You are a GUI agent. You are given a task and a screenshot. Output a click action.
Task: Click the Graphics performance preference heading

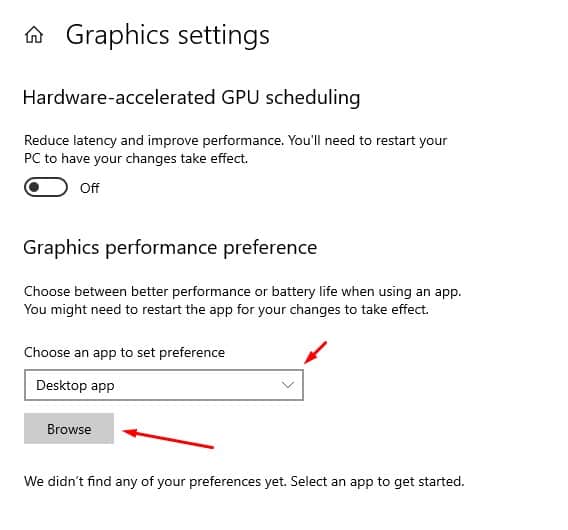170,249
